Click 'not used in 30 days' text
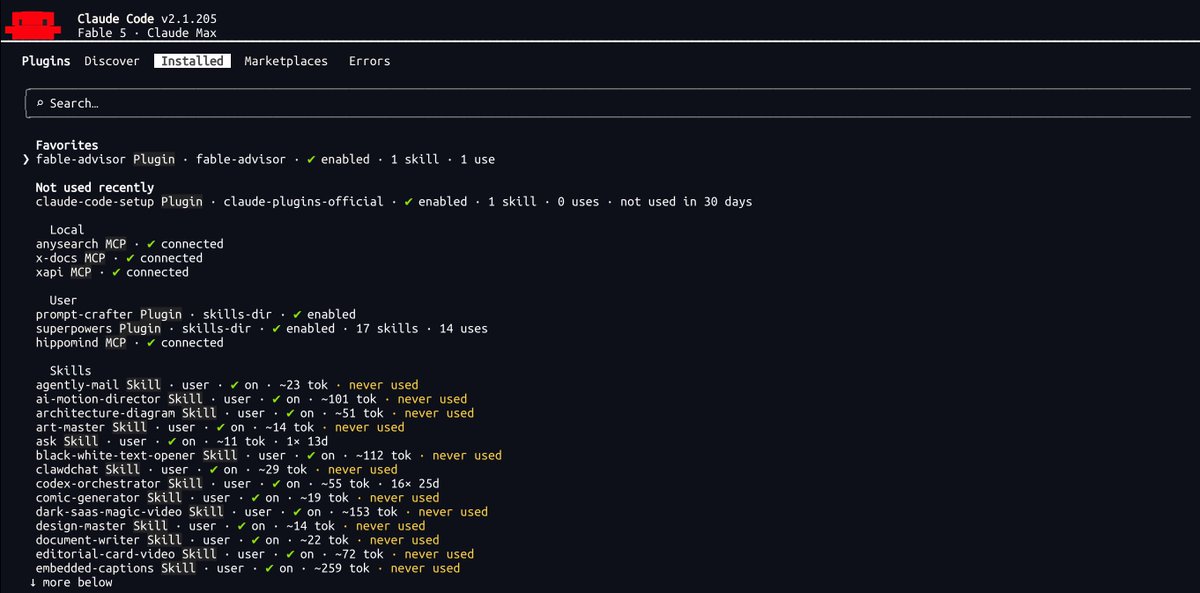 pyautogui.click(x=686, y=201)
